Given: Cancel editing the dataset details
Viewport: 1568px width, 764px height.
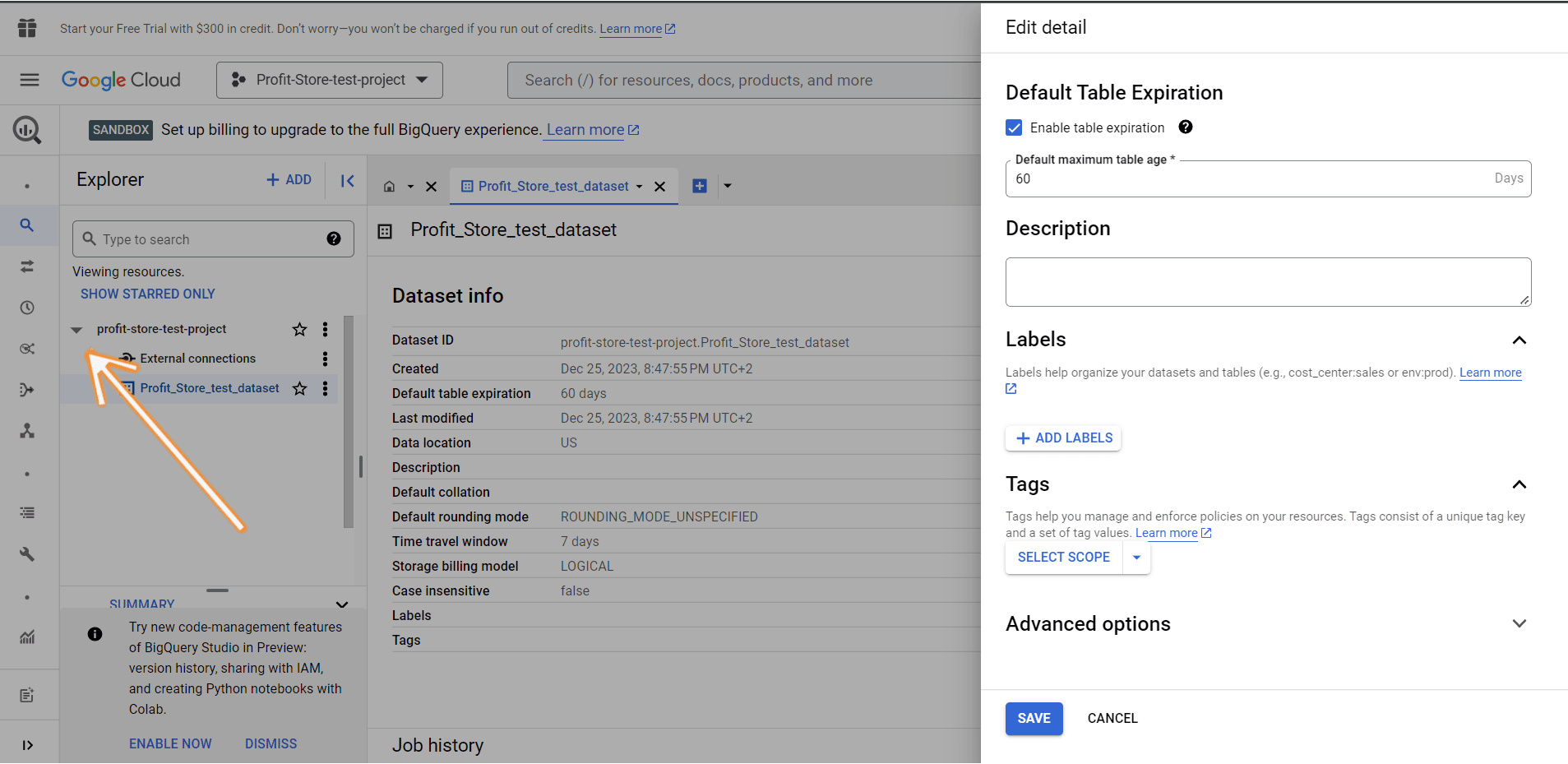Looking at the screenshot, I should 1112,719.
